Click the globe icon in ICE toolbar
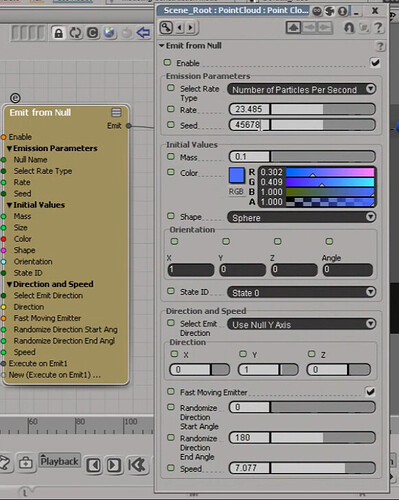Image resolution: width=399 pixels, height=500 pixels. click(109, 32)
